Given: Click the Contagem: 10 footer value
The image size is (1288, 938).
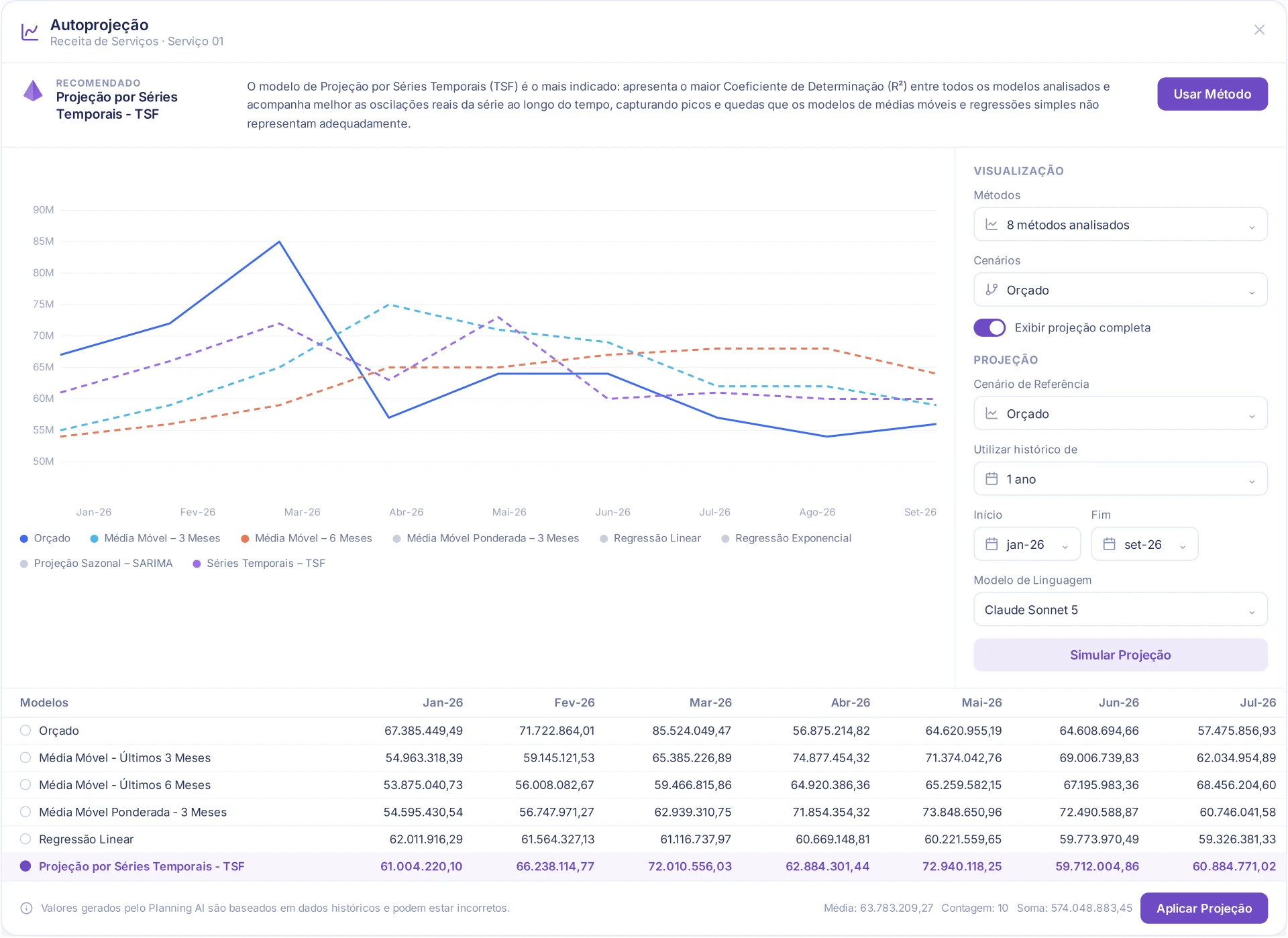Looking at the screenshot, I should pyautogui.click(x=975, y=908).
